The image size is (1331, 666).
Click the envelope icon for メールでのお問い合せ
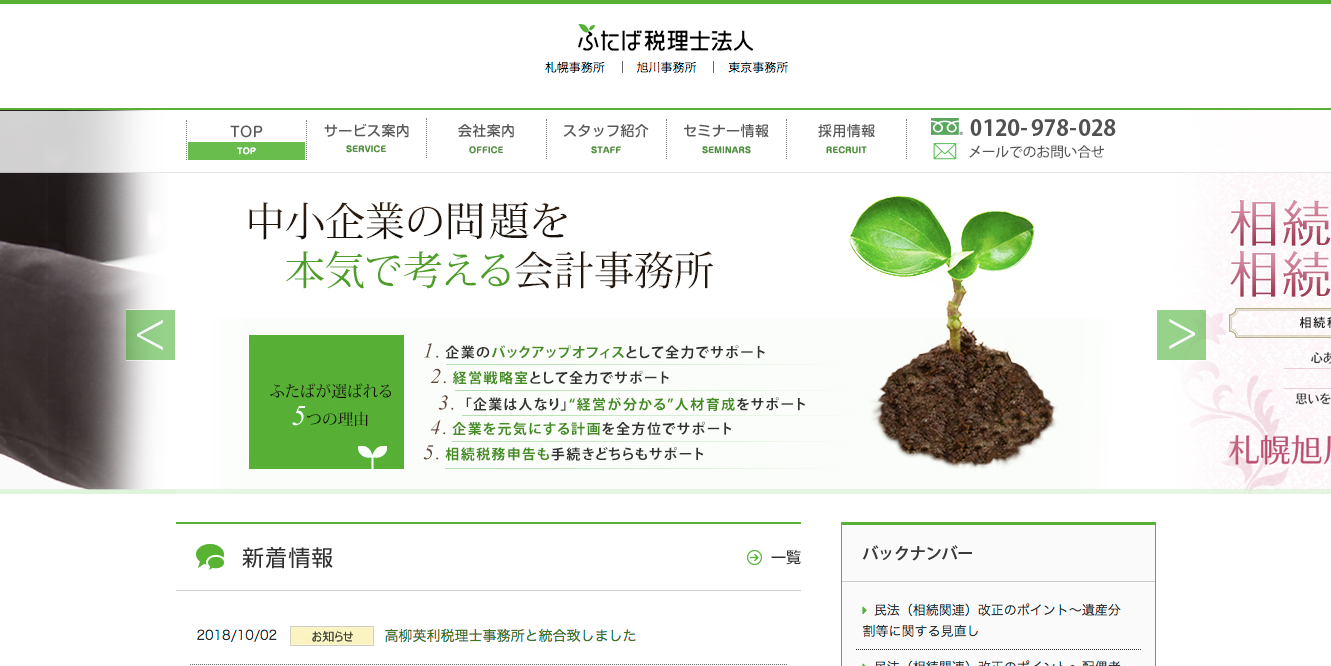943,152
